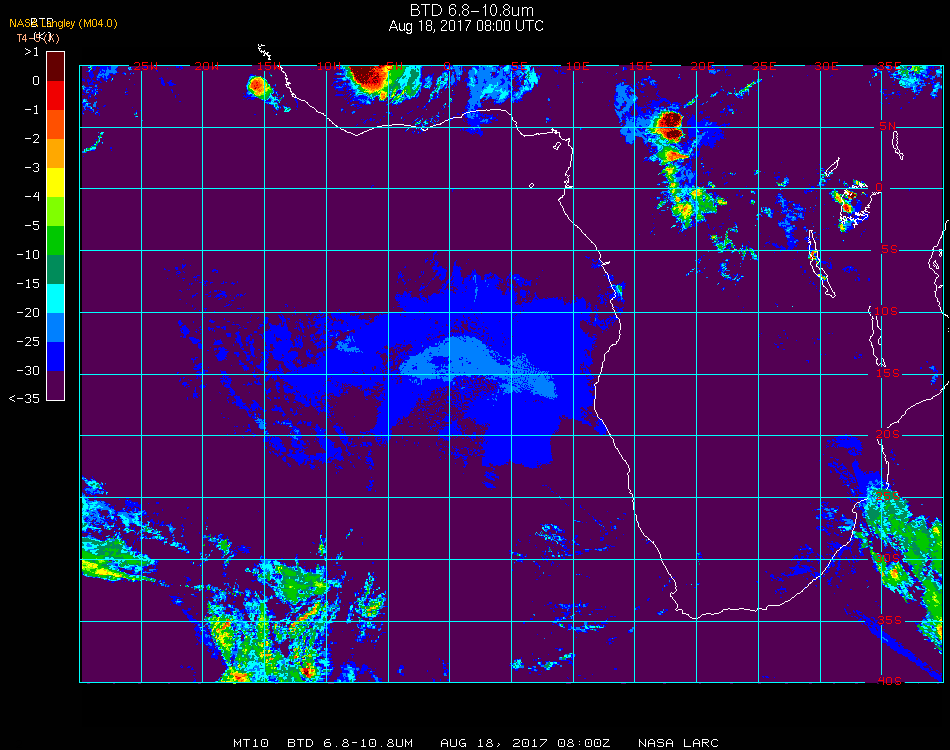Pick the light blue swatch between -20 and -25

55,328
